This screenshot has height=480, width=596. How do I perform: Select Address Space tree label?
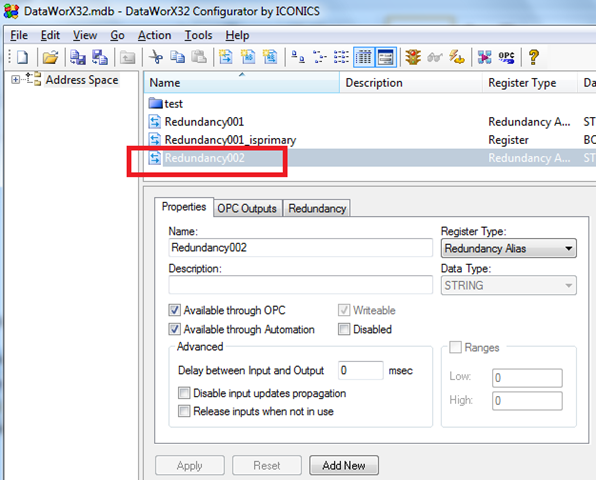coord(82,80)
